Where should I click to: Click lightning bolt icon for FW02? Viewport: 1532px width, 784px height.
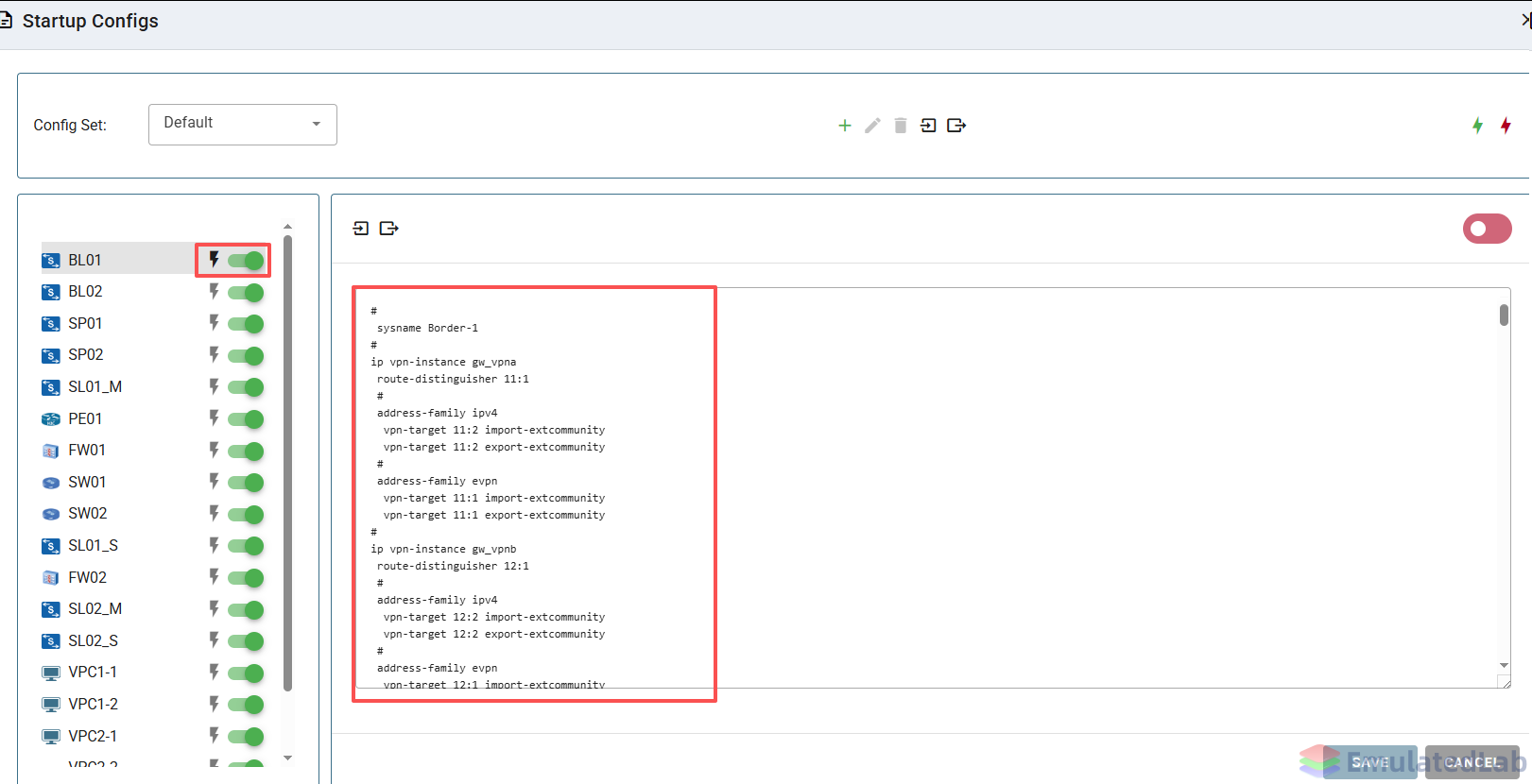tap(215, 577)
